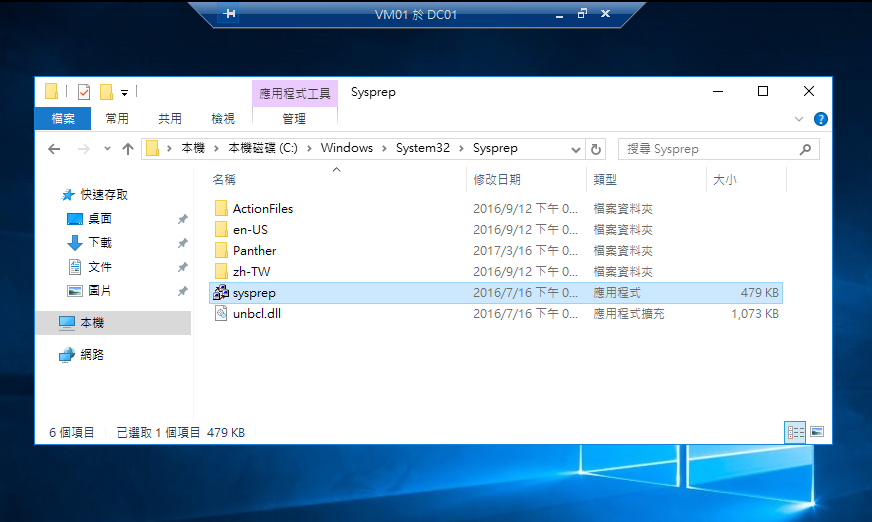Select 圖片 in the navigation pane
872x522 pixels.
tap(100, 291)
